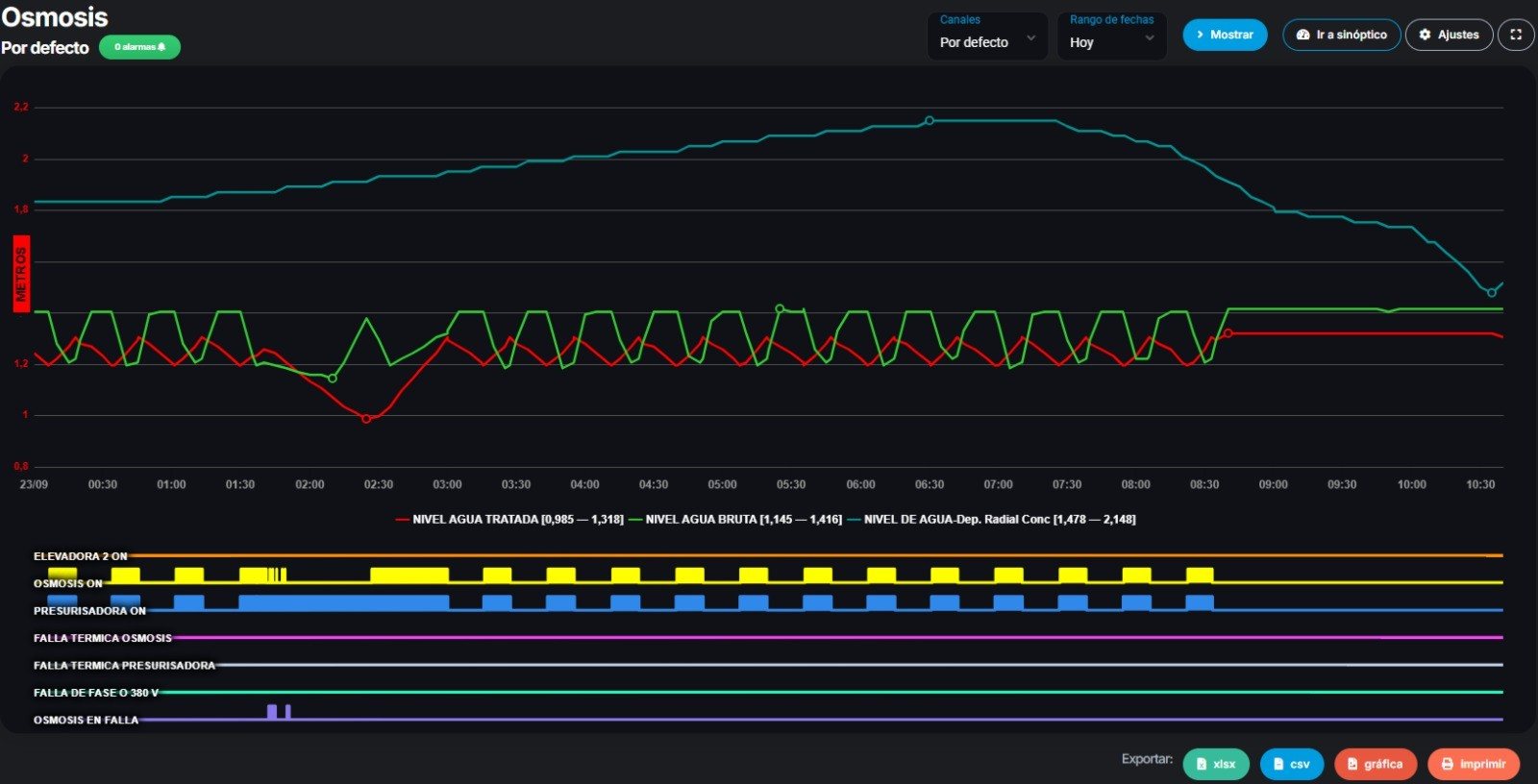Click the 23/09 date axis label

tap(34, 484)
